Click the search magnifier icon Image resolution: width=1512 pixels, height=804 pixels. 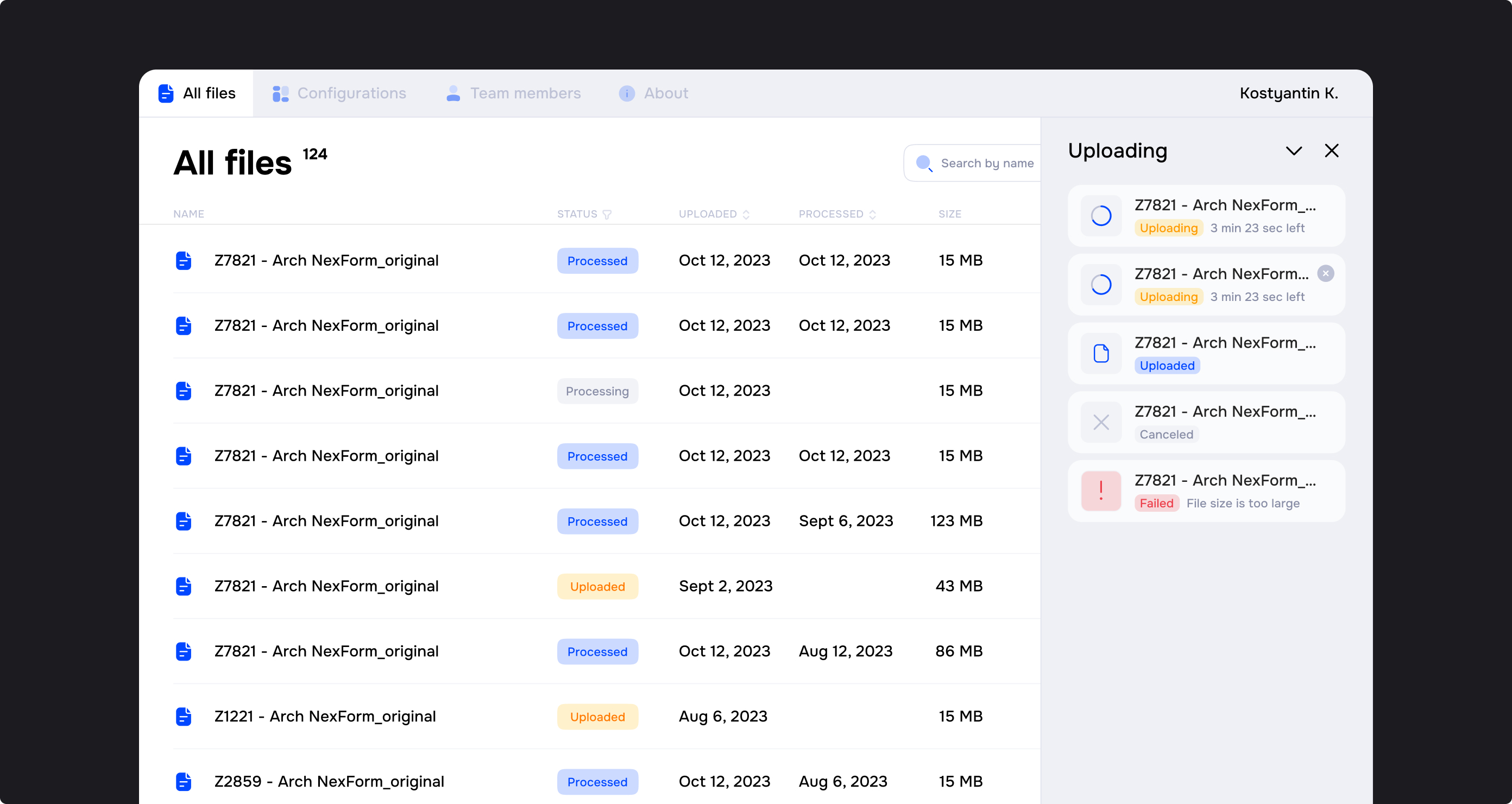coord(924,164)
